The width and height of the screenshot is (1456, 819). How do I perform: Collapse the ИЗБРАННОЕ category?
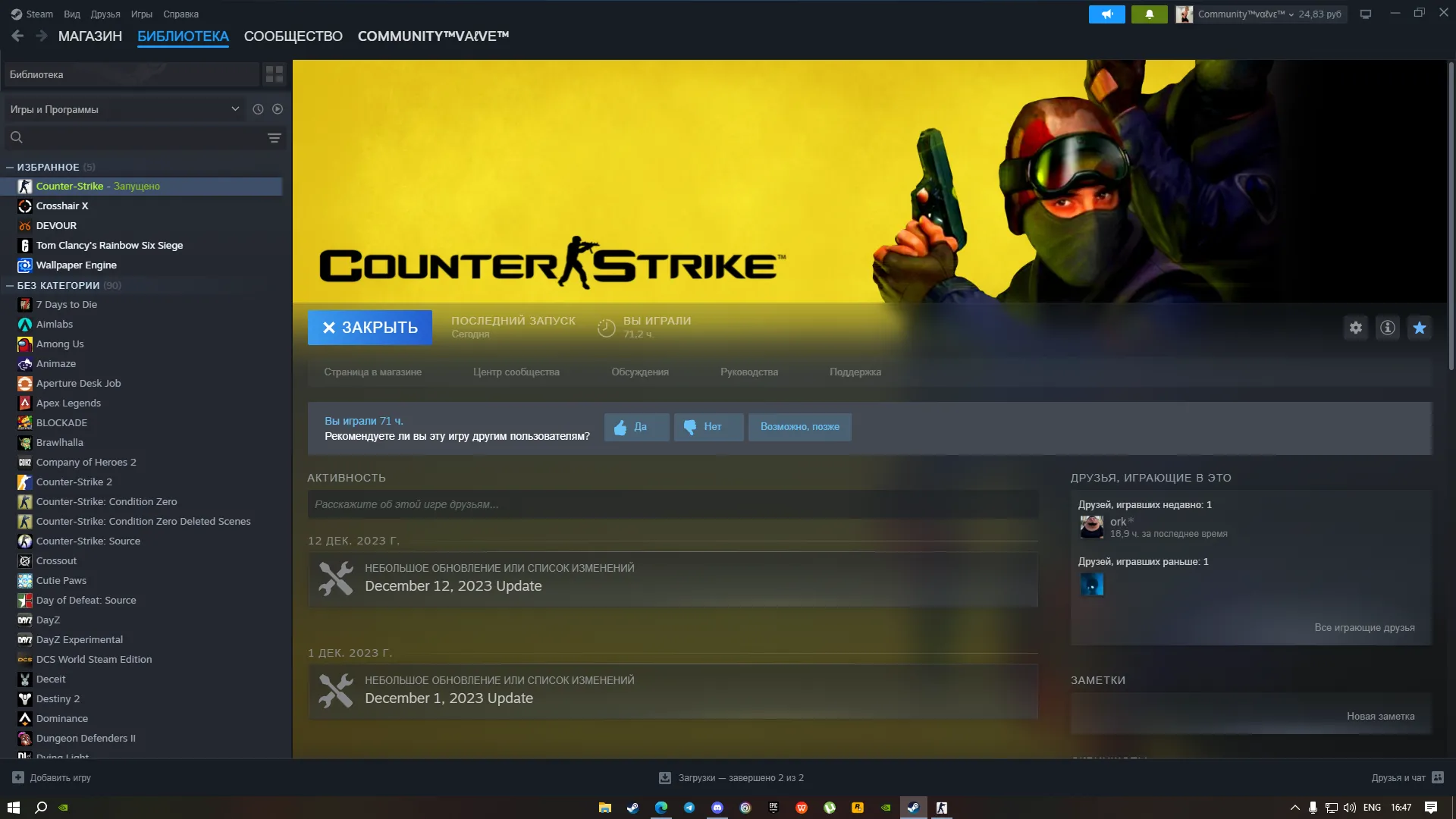pyautogui.click(x=10, y=167)
